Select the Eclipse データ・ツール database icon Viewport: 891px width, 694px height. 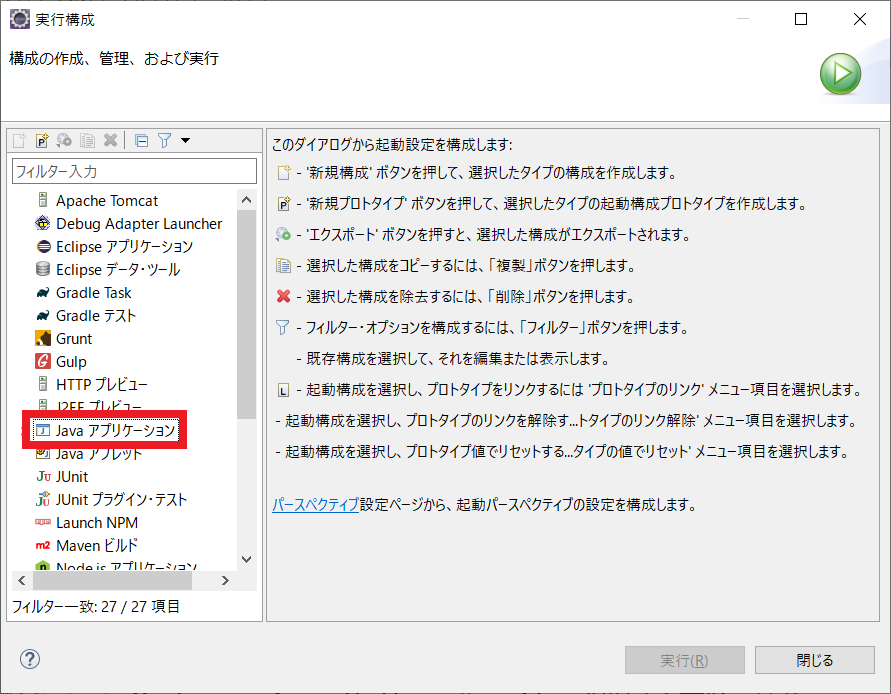click(x=43, y=269)
